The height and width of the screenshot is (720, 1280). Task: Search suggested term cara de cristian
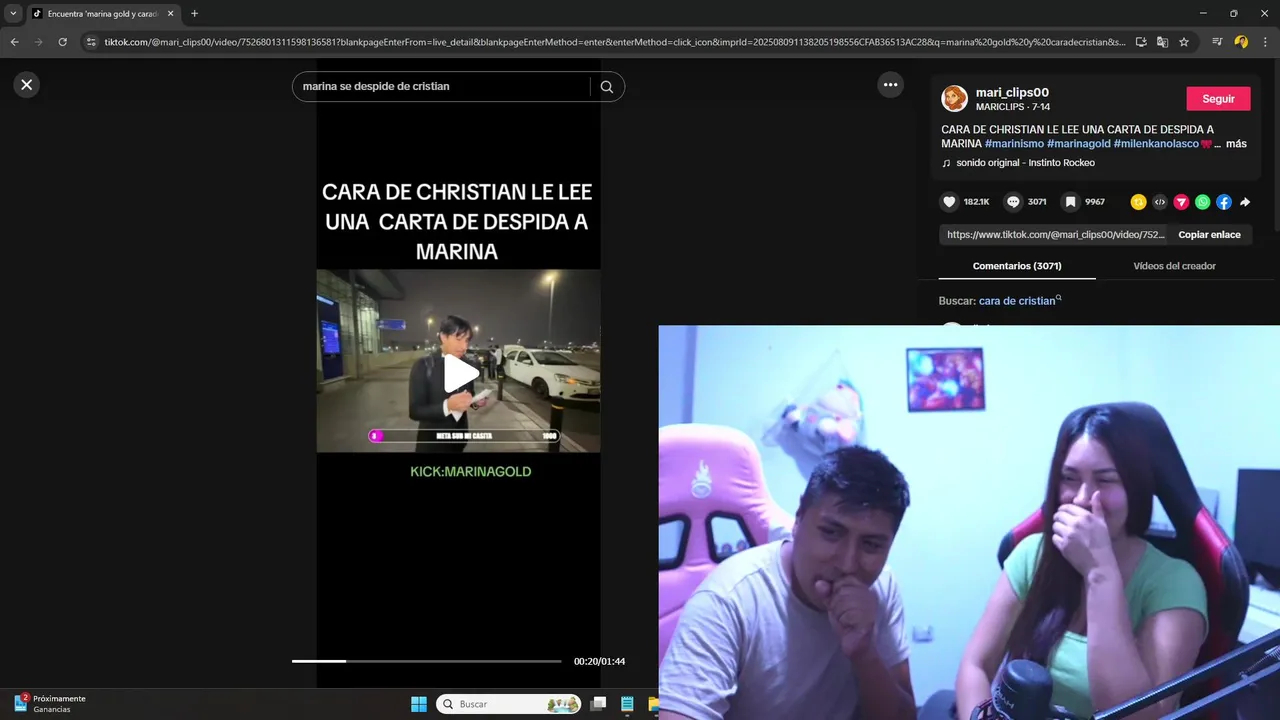coord(1017,301)
